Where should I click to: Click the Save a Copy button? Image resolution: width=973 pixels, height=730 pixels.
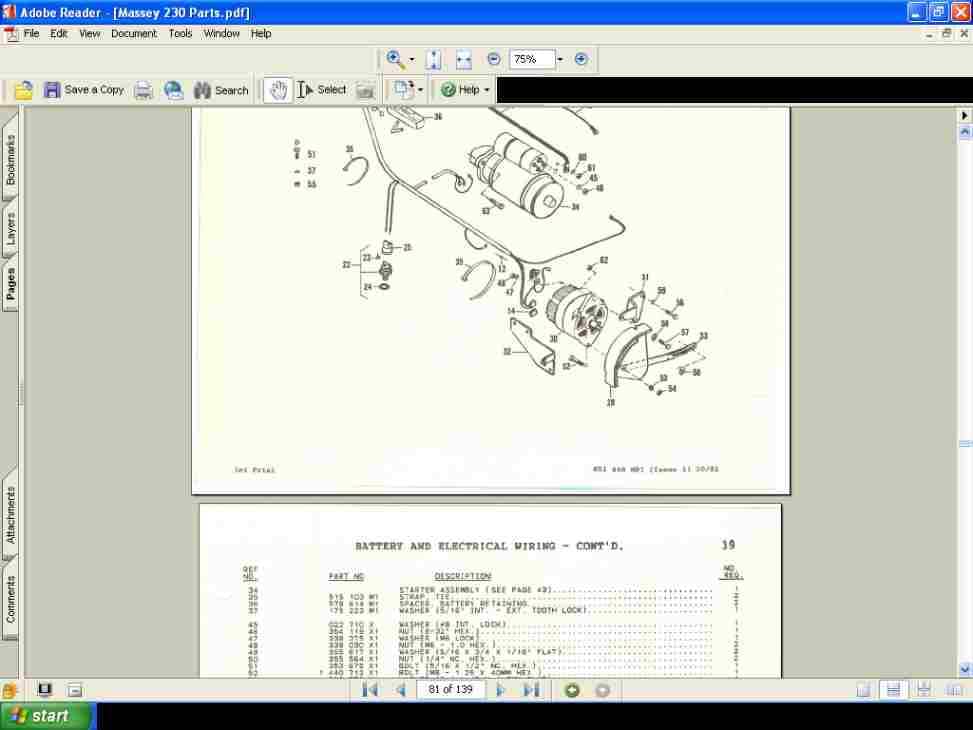[x=86, y=89]
